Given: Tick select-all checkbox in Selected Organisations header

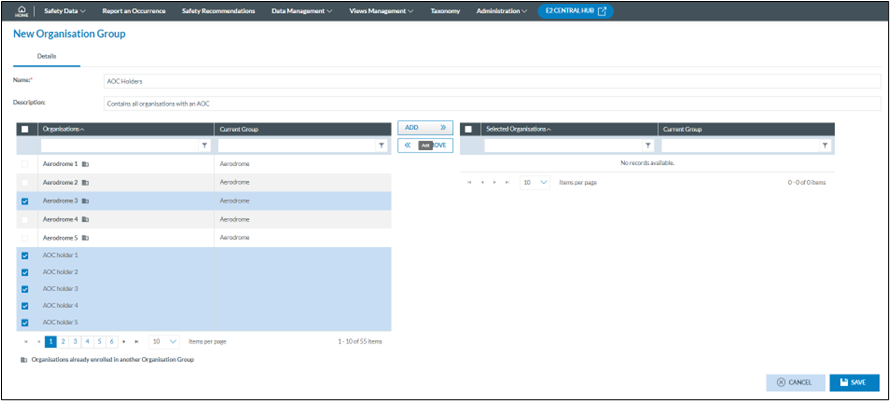Looking at the screenshot, I should (x=468, y=129).
